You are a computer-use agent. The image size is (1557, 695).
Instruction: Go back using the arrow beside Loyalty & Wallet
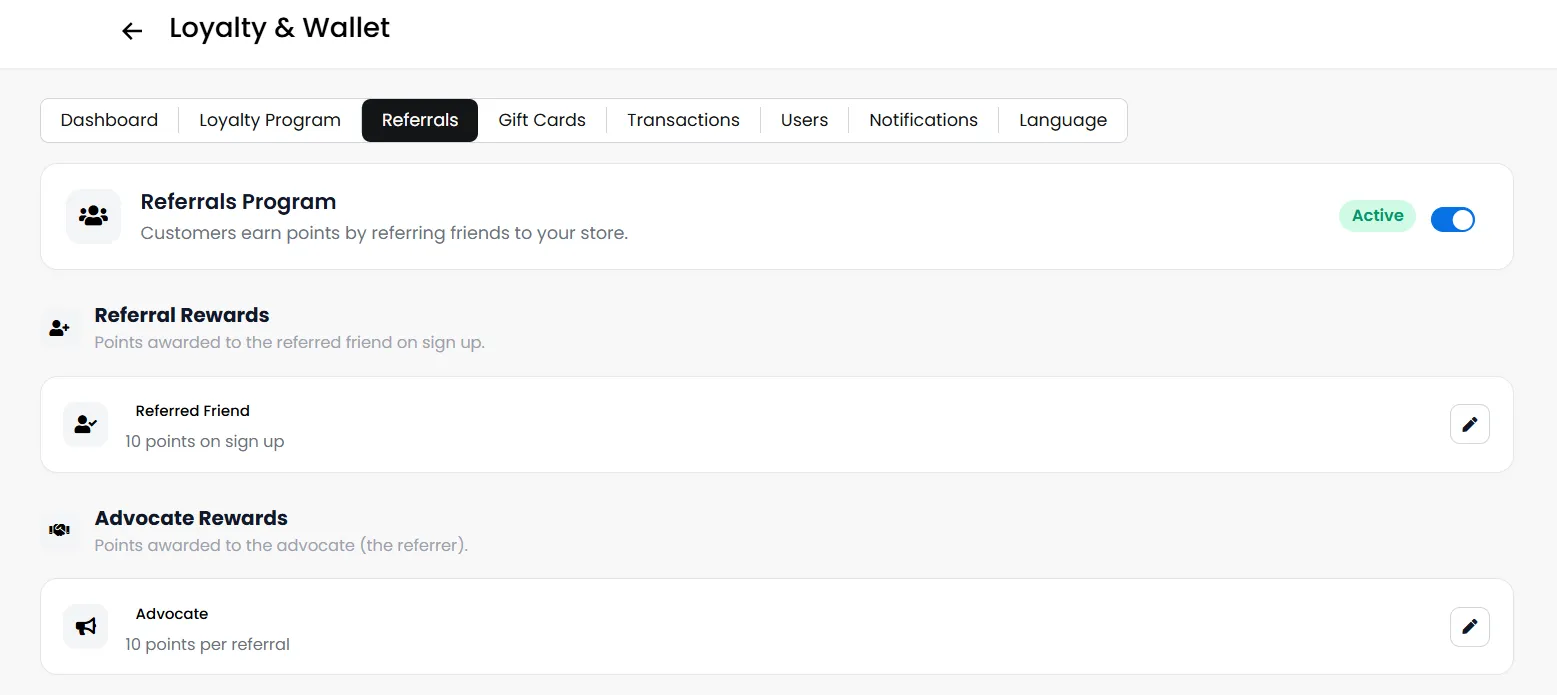[132, 31]
